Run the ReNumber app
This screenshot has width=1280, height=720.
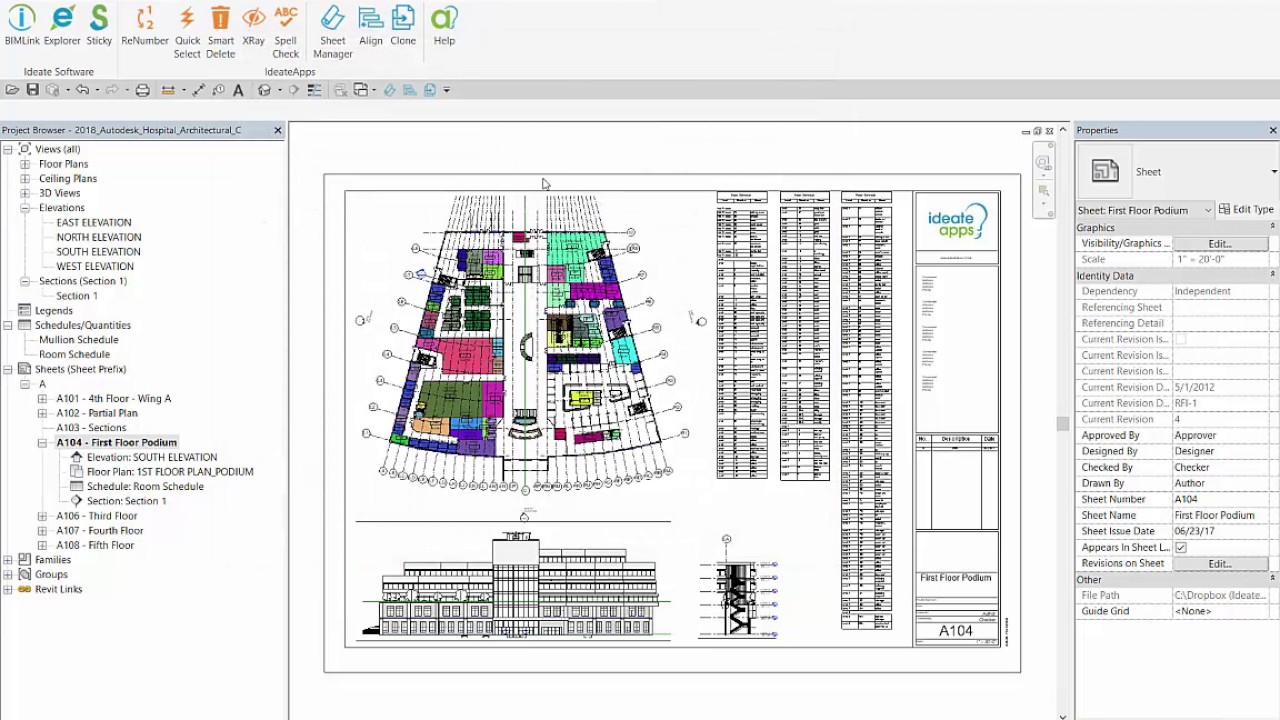(145, 26)
